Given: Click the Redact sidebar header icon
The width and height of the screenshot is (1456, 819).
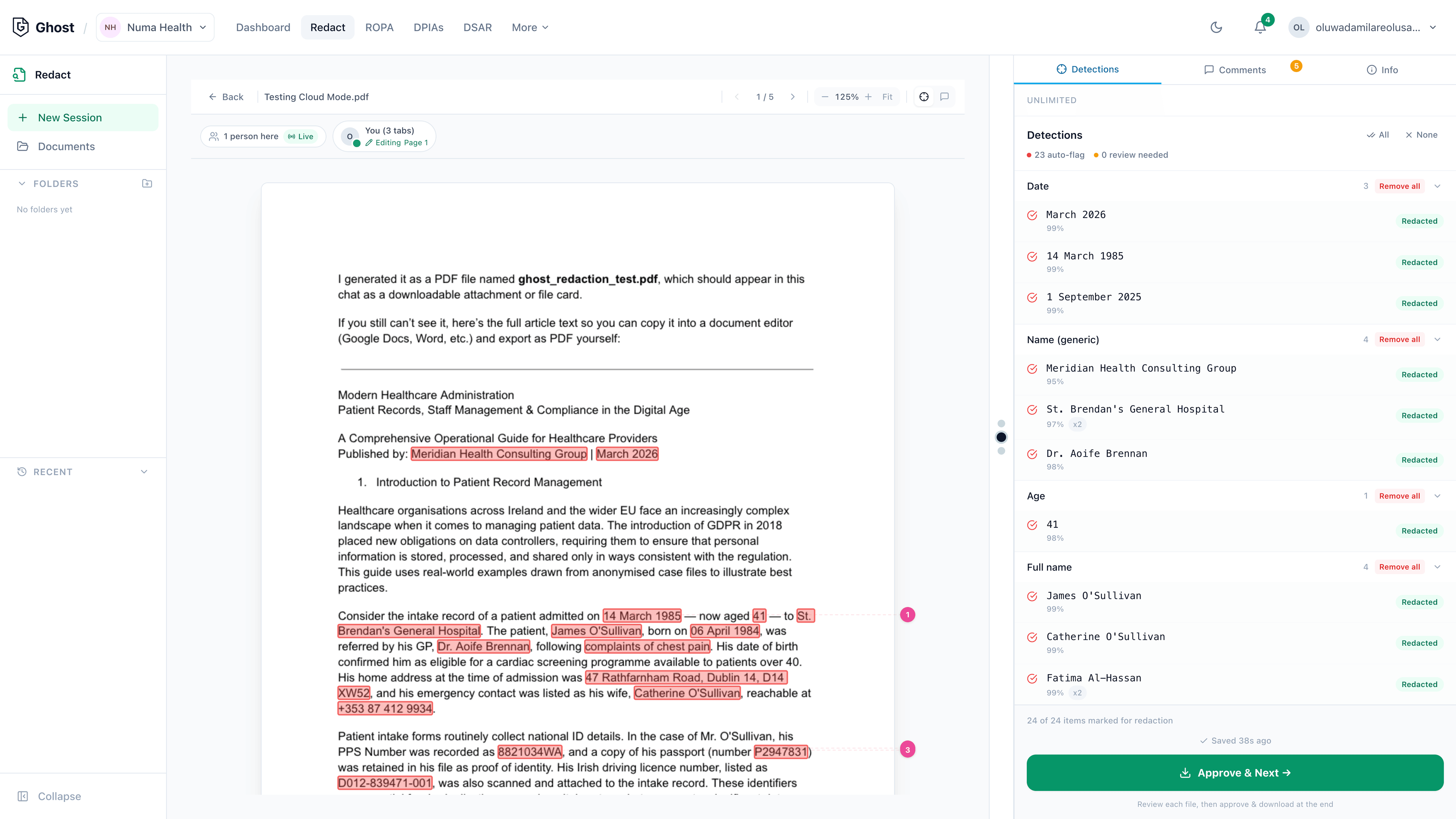Looking at the screenshot, I should (x=20, y=75).
